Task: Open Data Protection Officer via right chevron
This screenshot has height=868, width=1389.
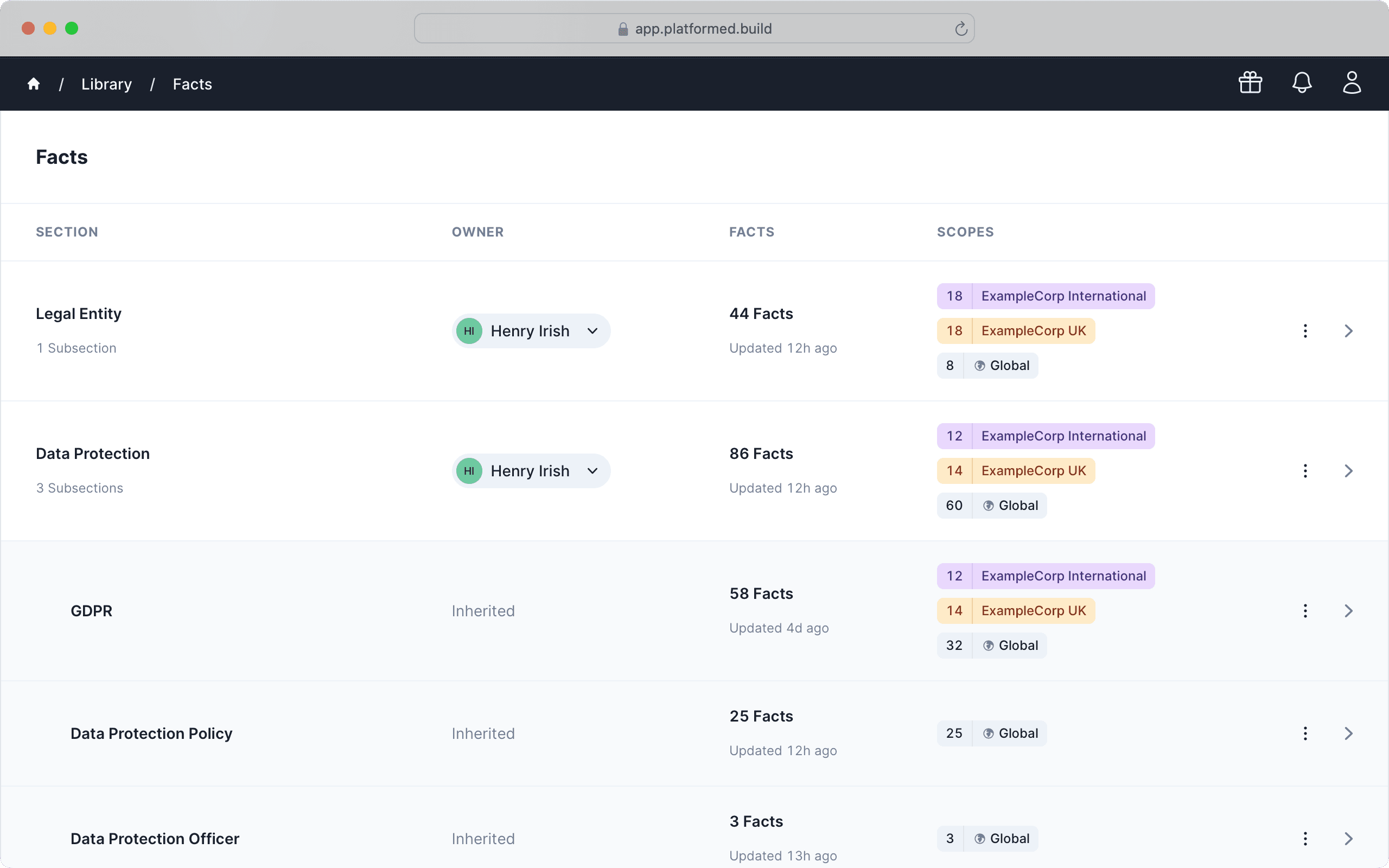Action: point(1349,839)
